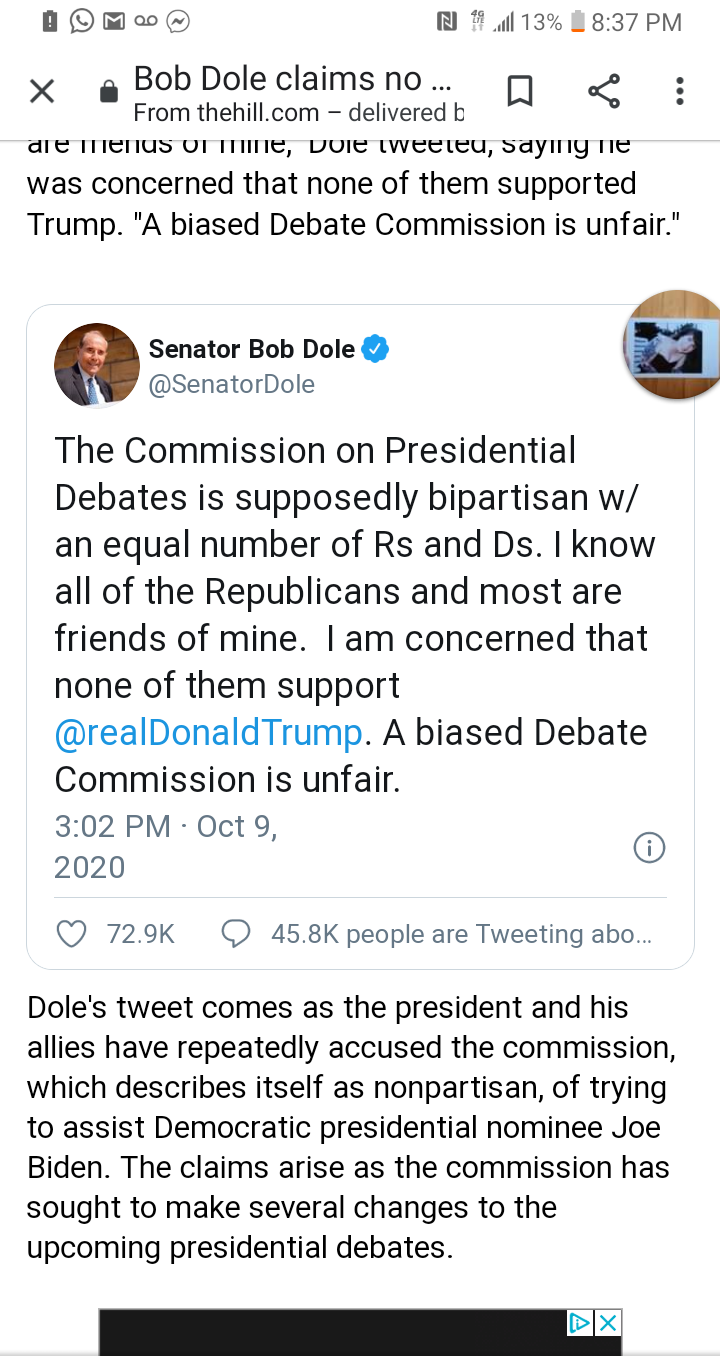Close the ad with X button
This screenshot has height=1356, width=720.
(607, 1323)
